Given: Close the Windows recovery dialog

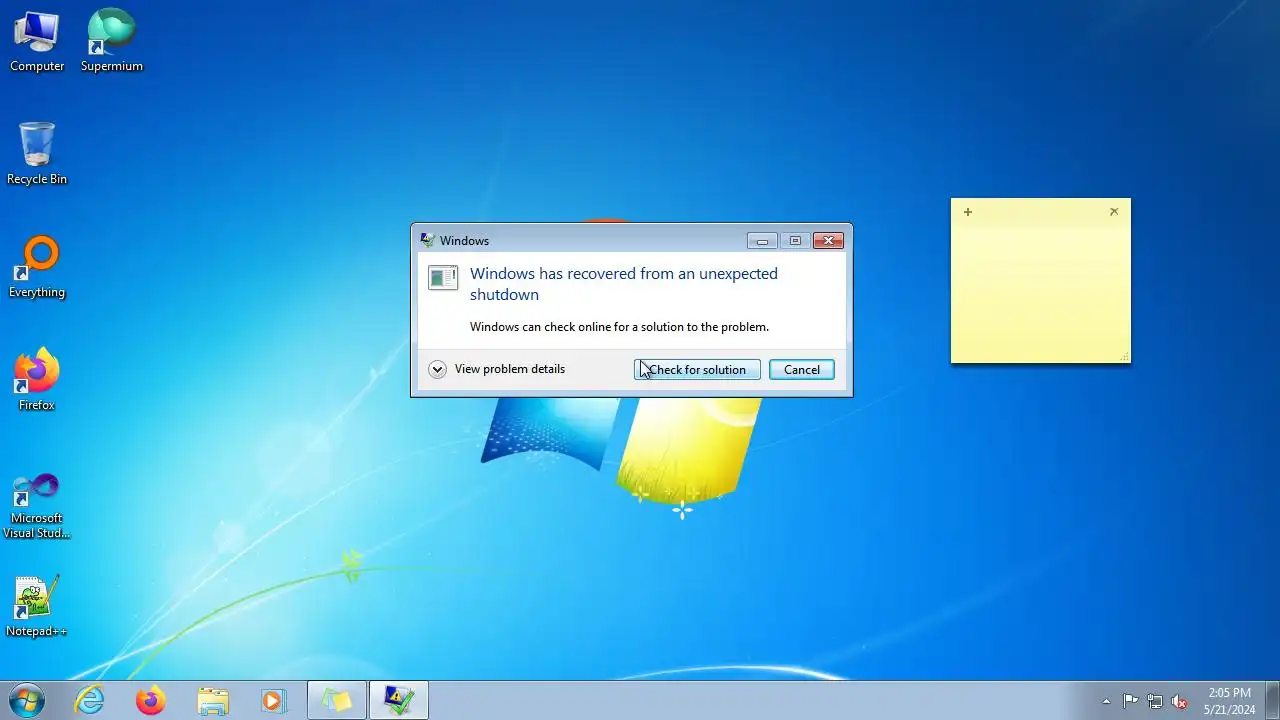Looking at the screenshot, I should tap(829, 241).
